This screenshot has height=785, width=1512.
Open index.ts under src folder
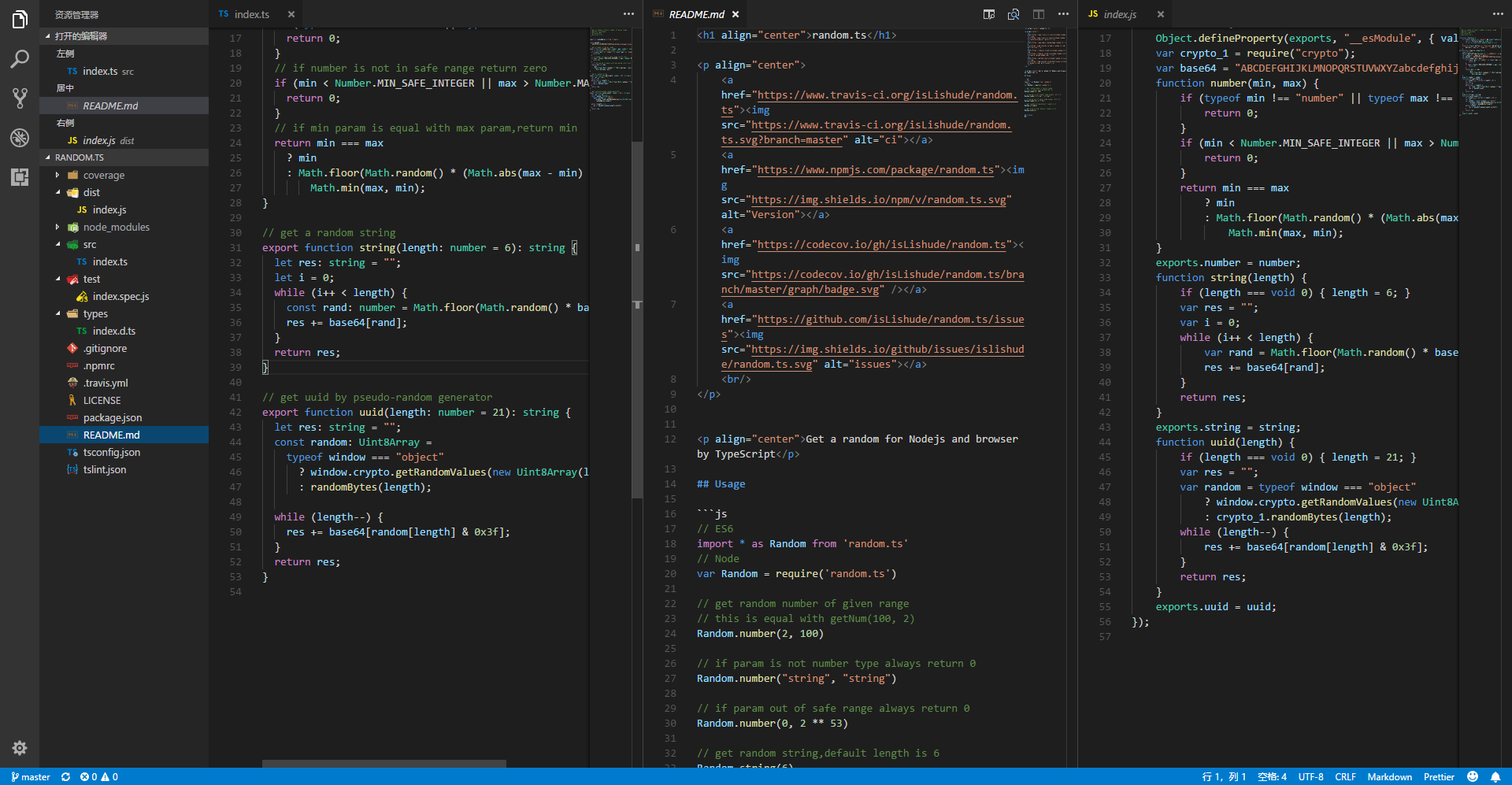click(x=124, y=261)
